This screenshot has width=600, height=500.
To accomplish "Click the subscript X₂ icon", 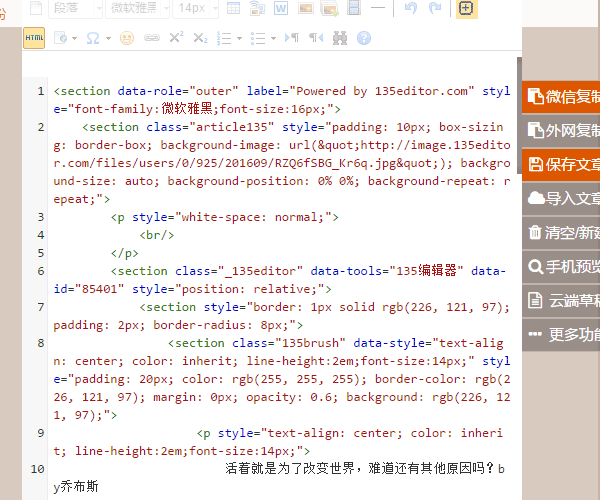I will 200,38.
